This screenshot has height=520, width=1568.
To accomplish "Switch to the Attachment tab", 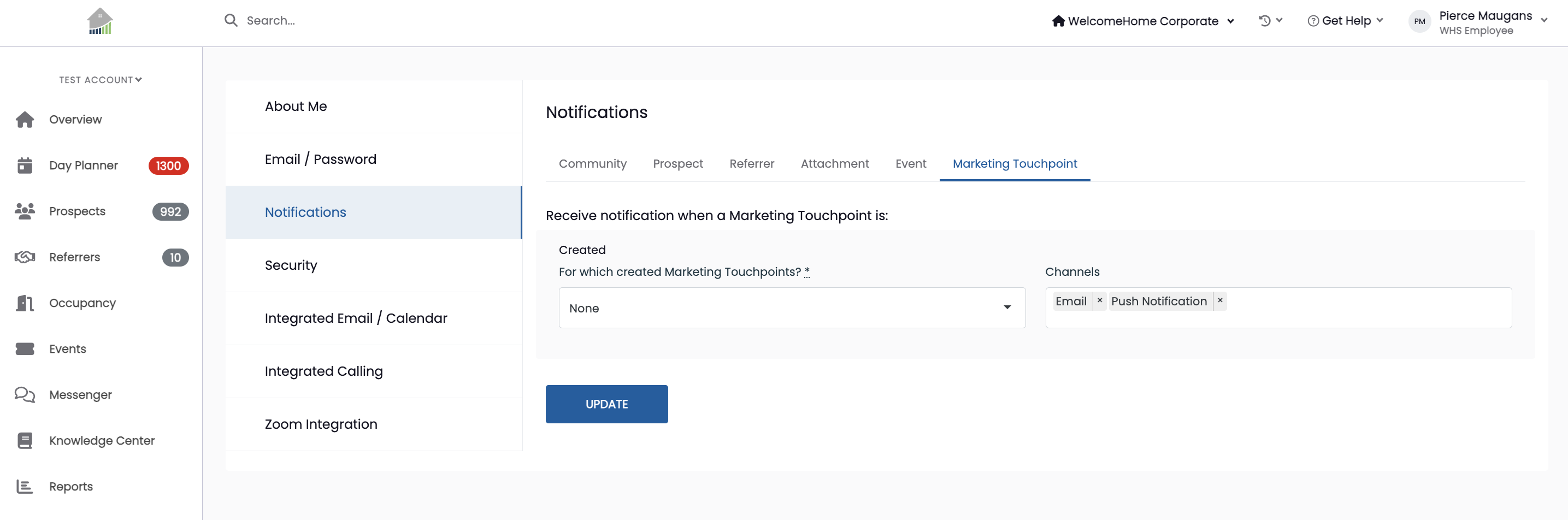I will pos(834,164).
